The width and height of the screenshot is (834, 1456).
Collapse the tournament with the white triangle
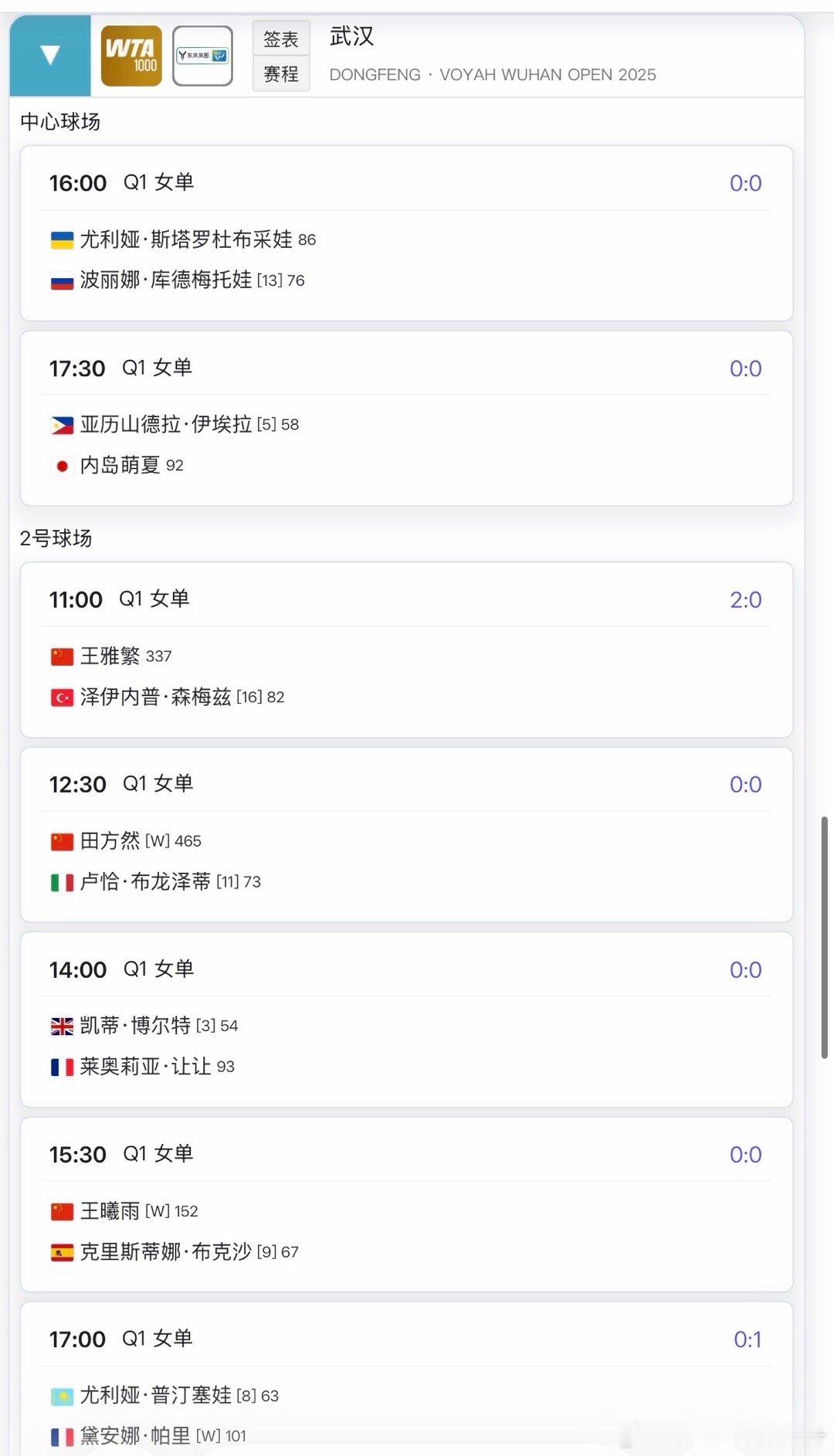[50, 55]
